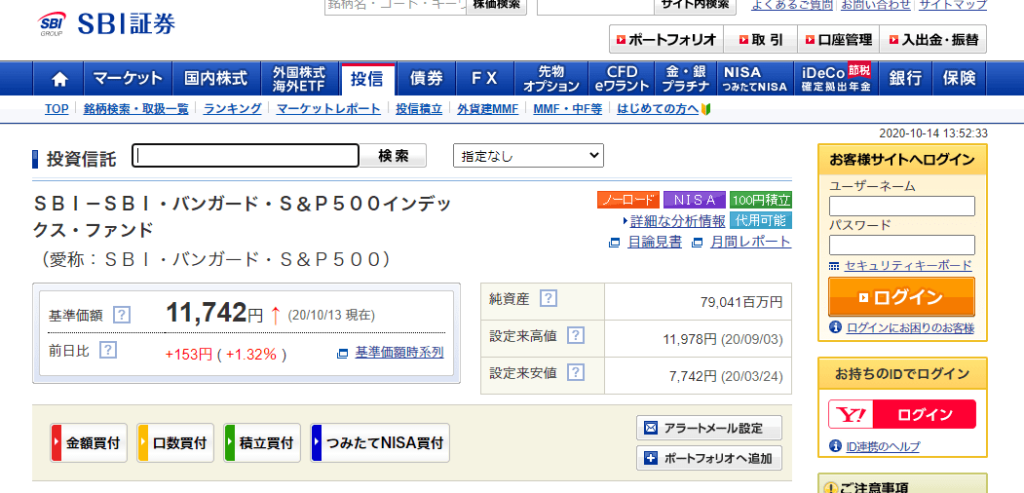
Task: Add fund via ポートフォリオへ追加 button
Action: click(x=709, y=459)
